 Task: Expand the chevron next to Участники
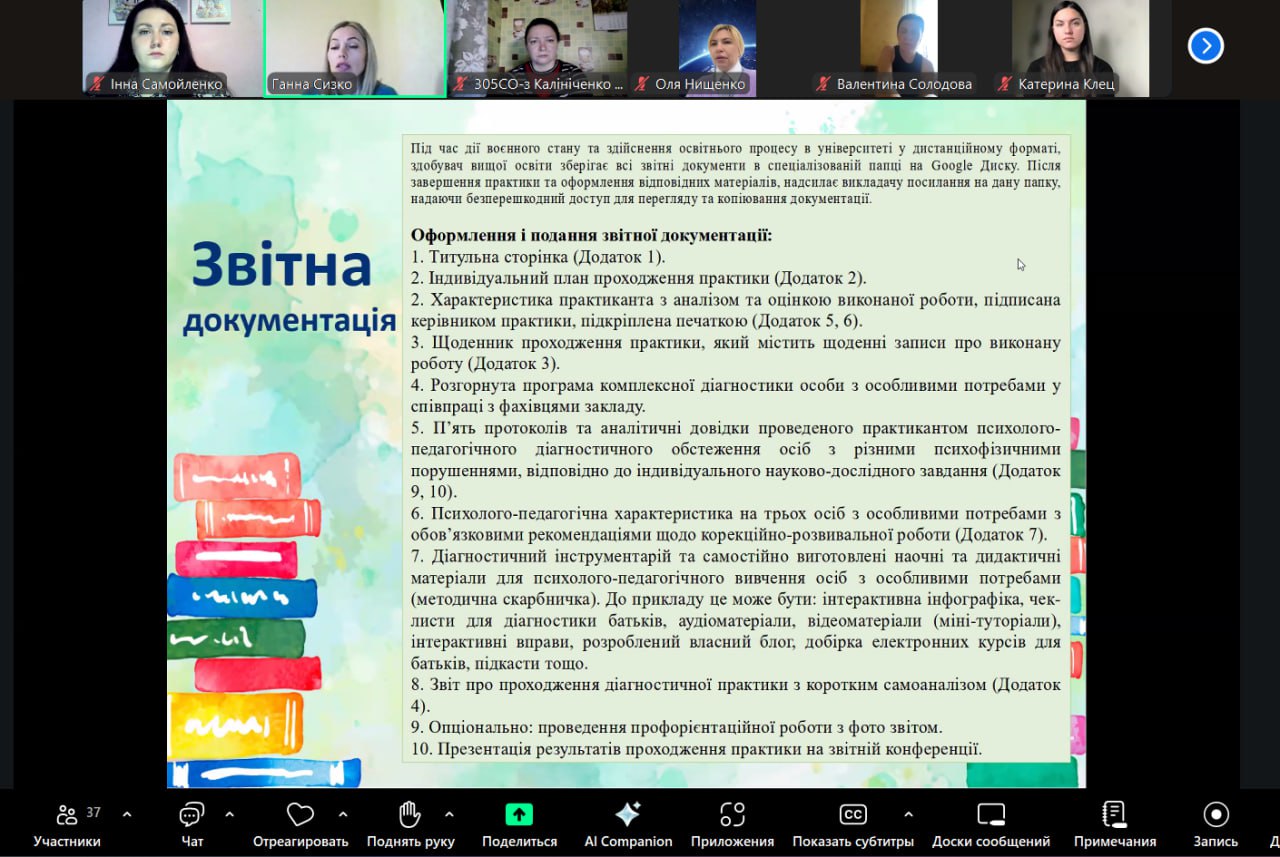127,814
